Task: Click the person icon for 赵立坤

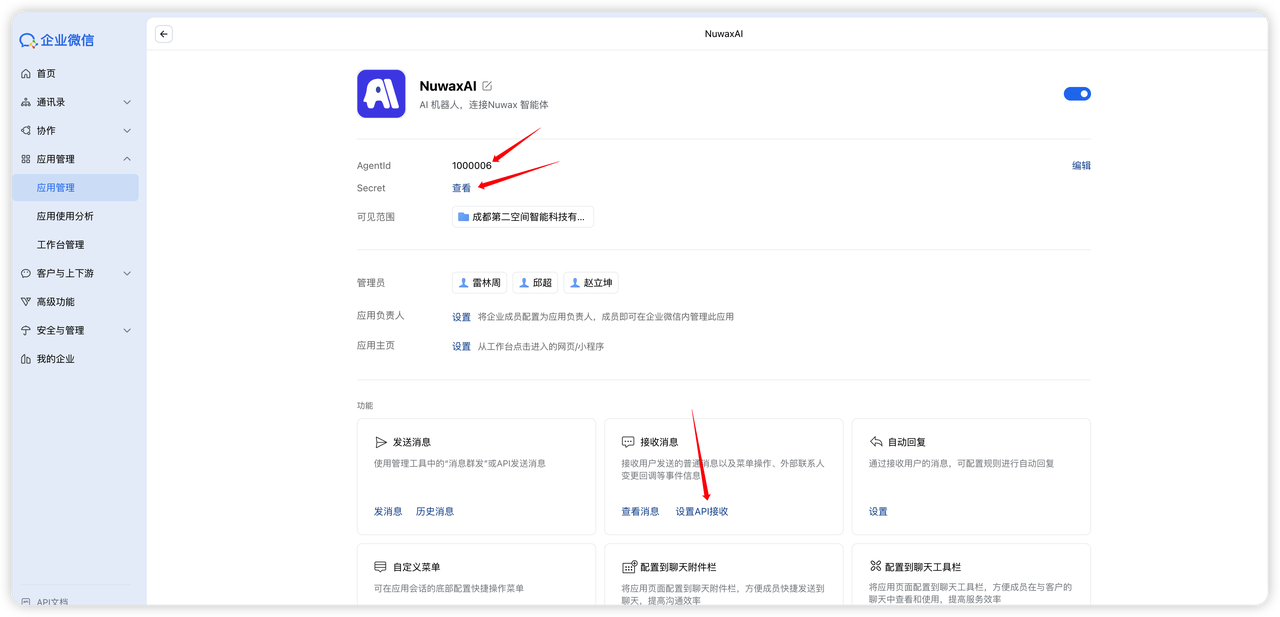Action: click(x=574, y=283)
